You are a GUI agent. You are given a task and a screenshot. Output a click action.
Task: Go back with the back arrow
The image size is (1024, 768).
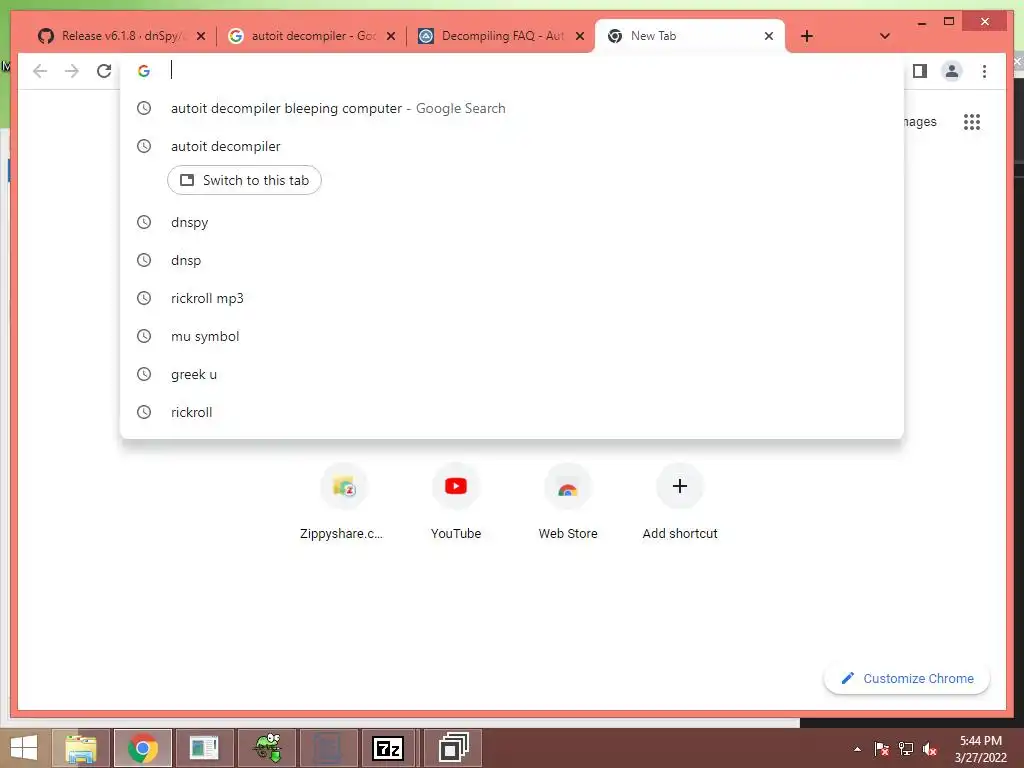tap(40, 71)
